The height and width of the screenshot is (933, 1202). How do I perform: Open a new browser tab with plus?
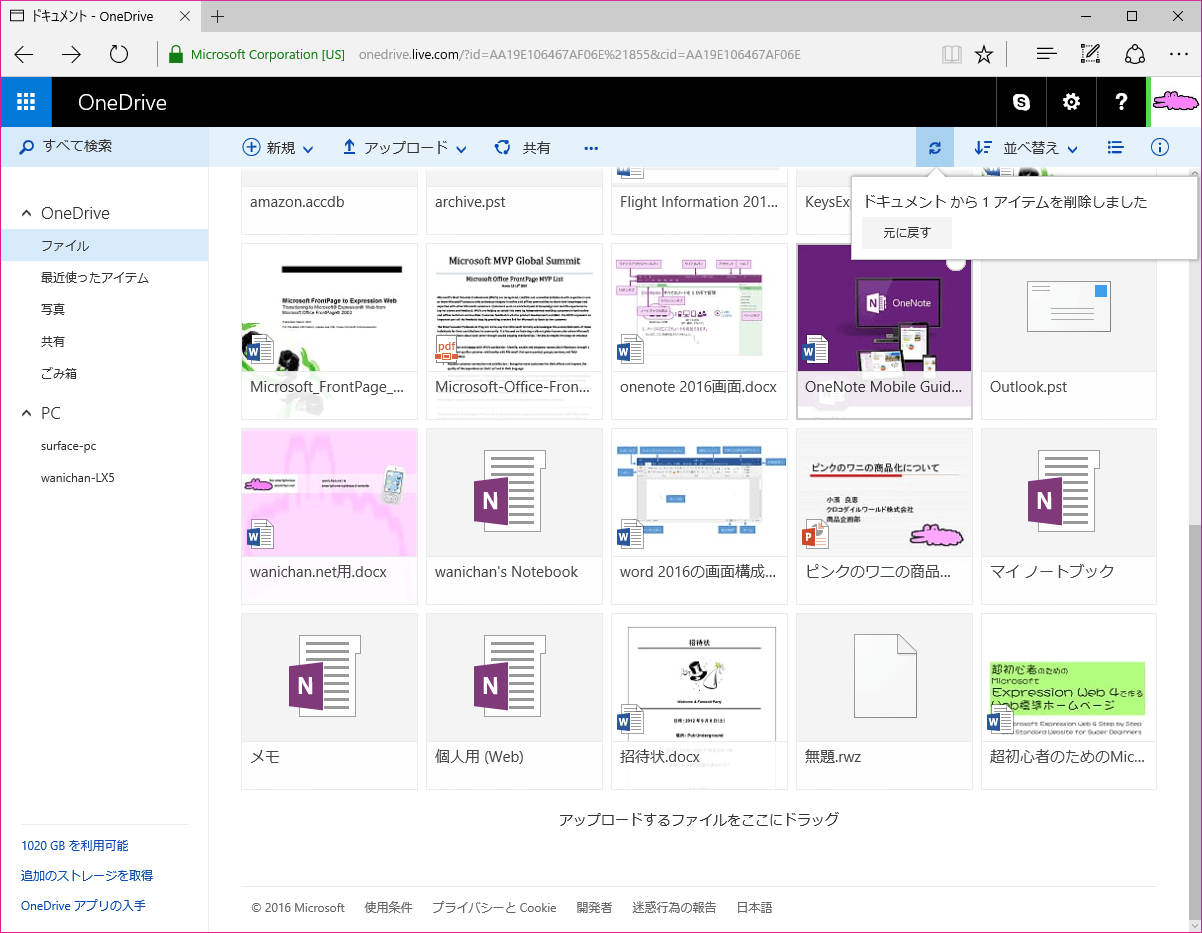pyautogui.click(x=218, y=16)
